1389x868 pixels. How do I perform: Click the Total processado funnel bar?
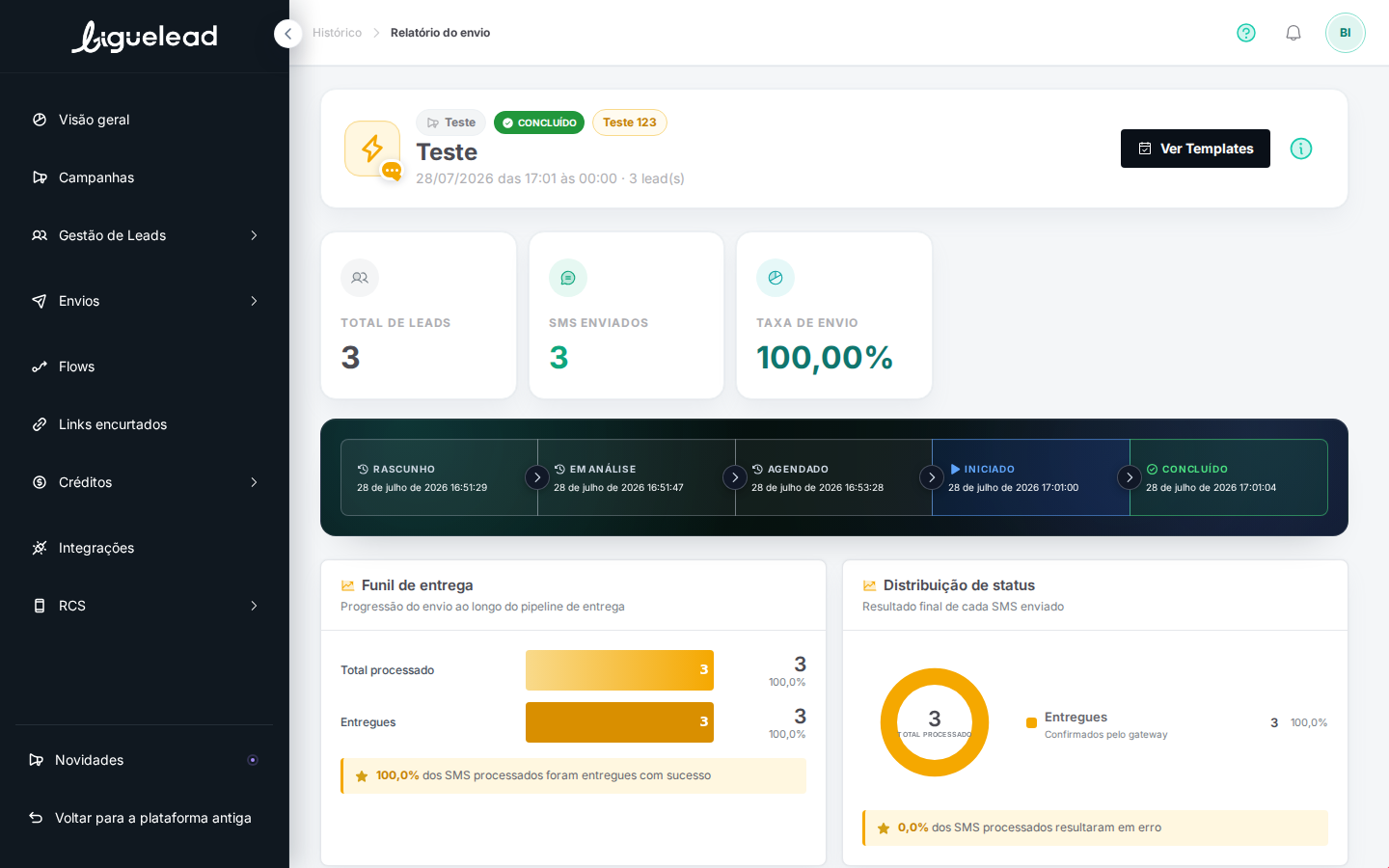click(x=619, y=670)
